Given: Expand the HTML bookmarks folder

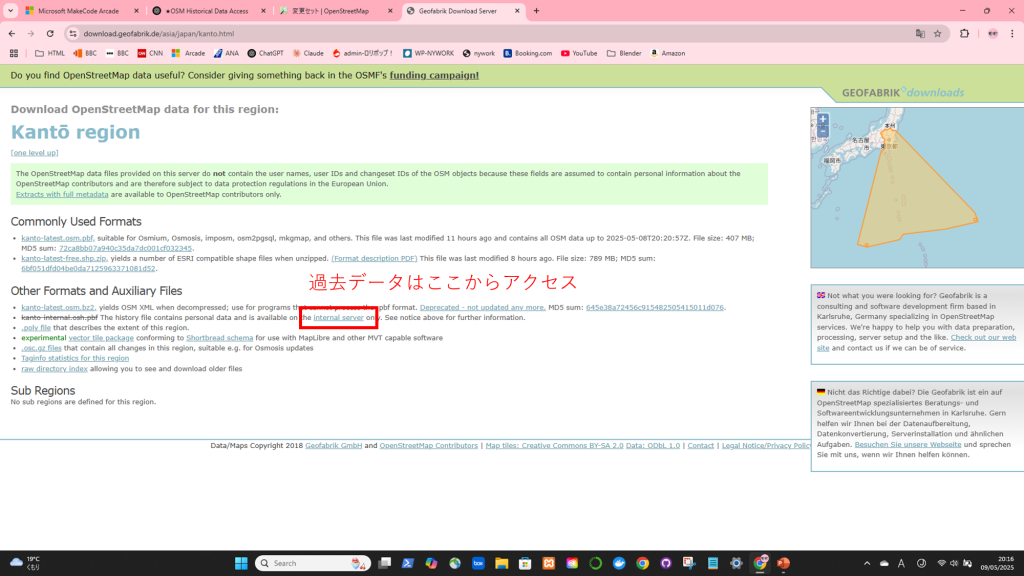Looking at the screenshot, I should pos(49,53).
